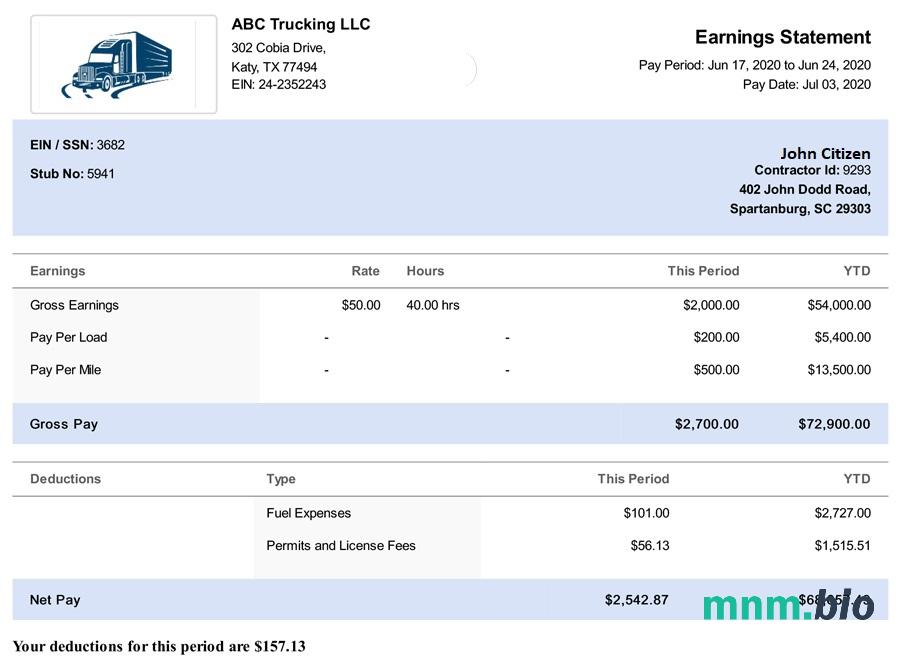Select the 40.00 hrs hours value
900x658 pixels.
click(432, 305)
